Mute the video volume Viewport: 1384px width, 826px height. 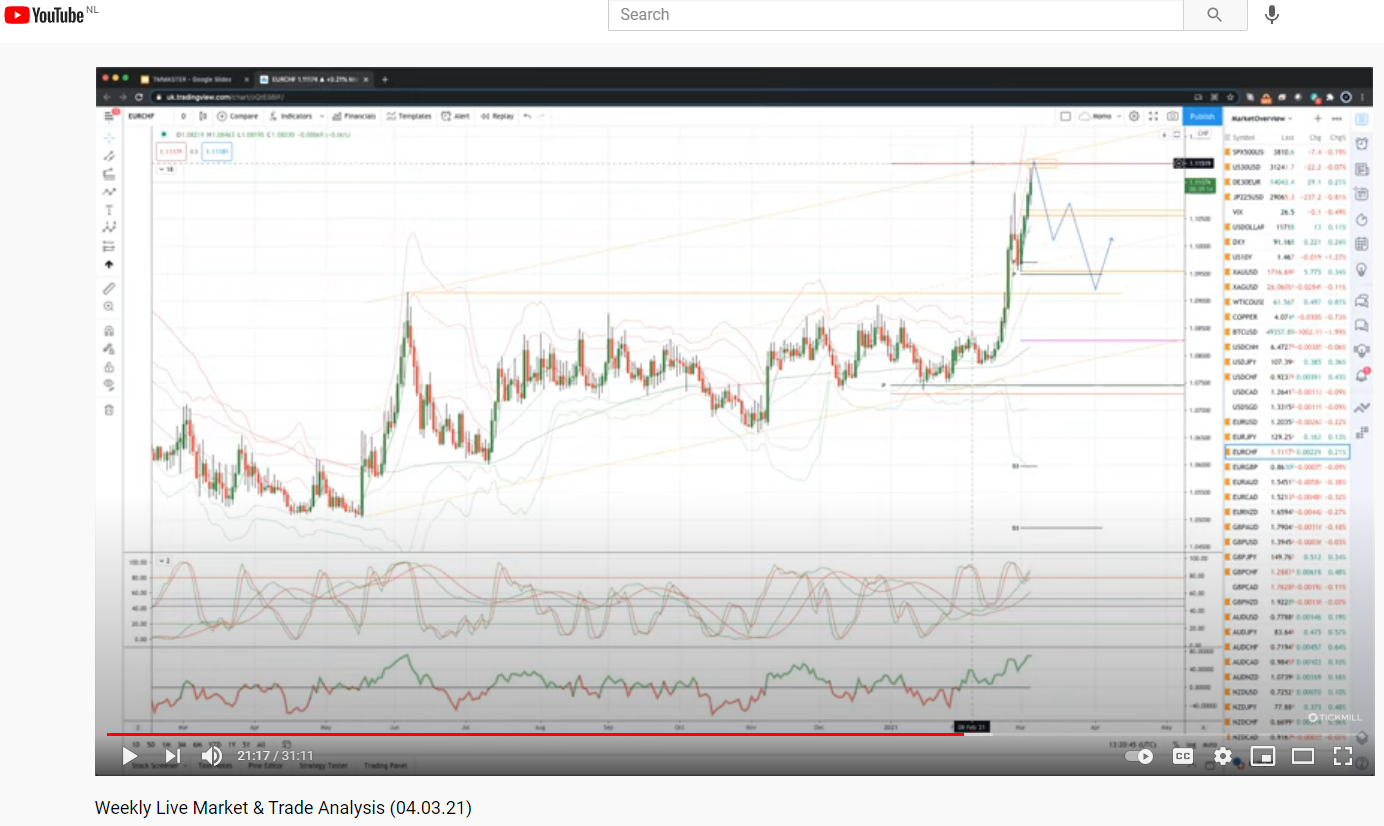point(212,756)
